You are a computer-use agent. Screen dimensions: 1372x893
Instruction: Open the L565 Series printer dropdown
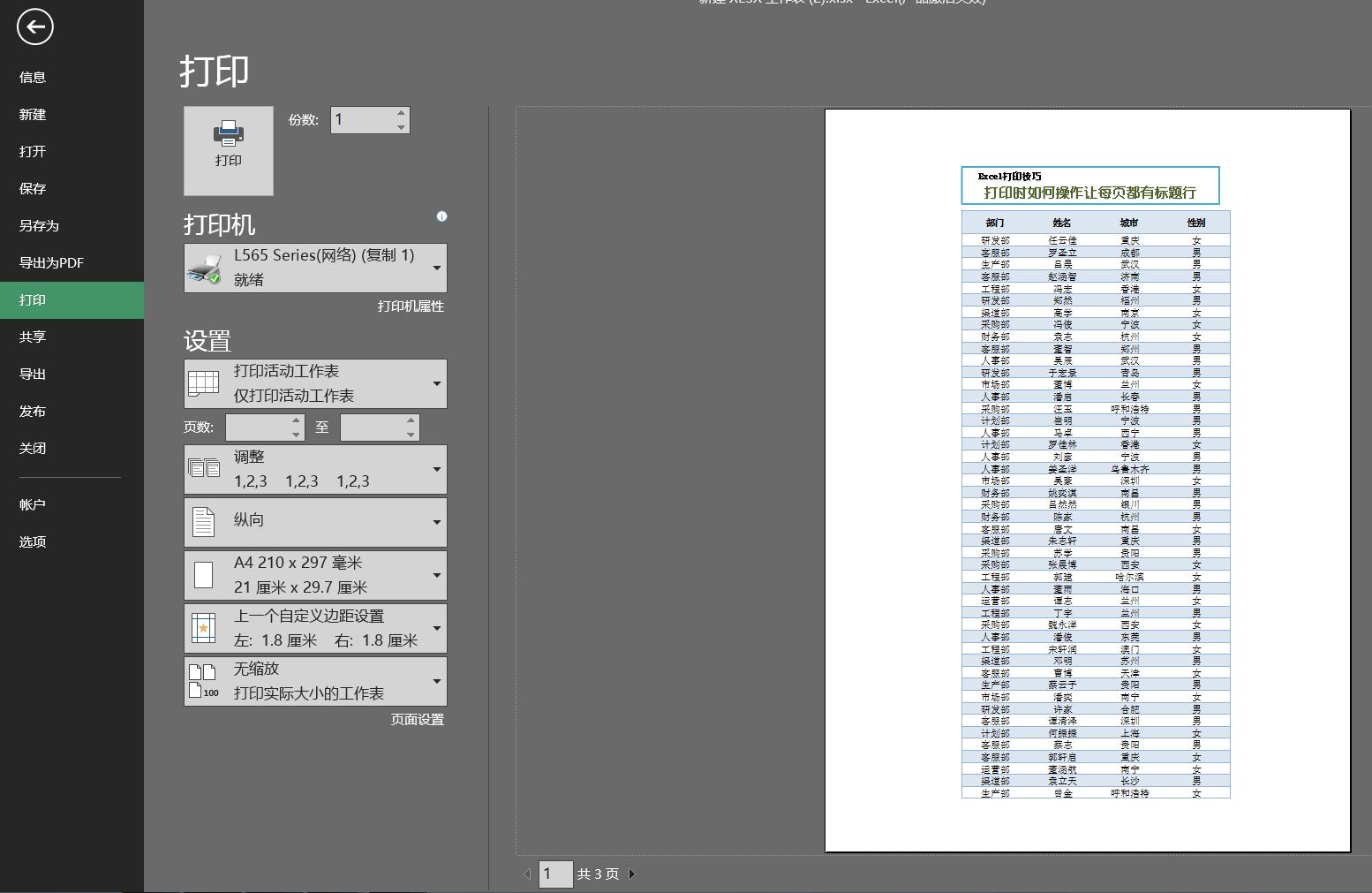click(x=436, y=268)
